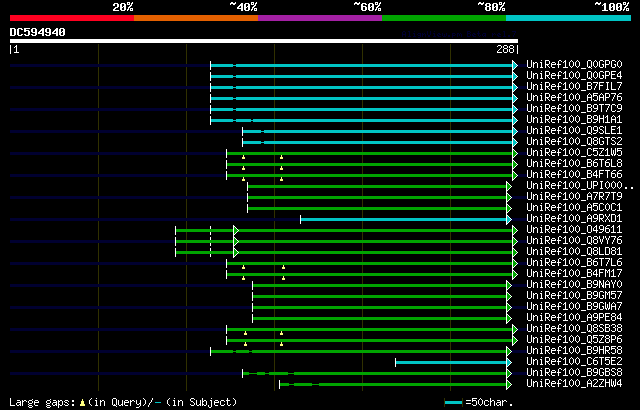Image resolution: width=640 pixels, height=410 pixels.
Task: Click the Large gaps legend text
Action: 42,403
